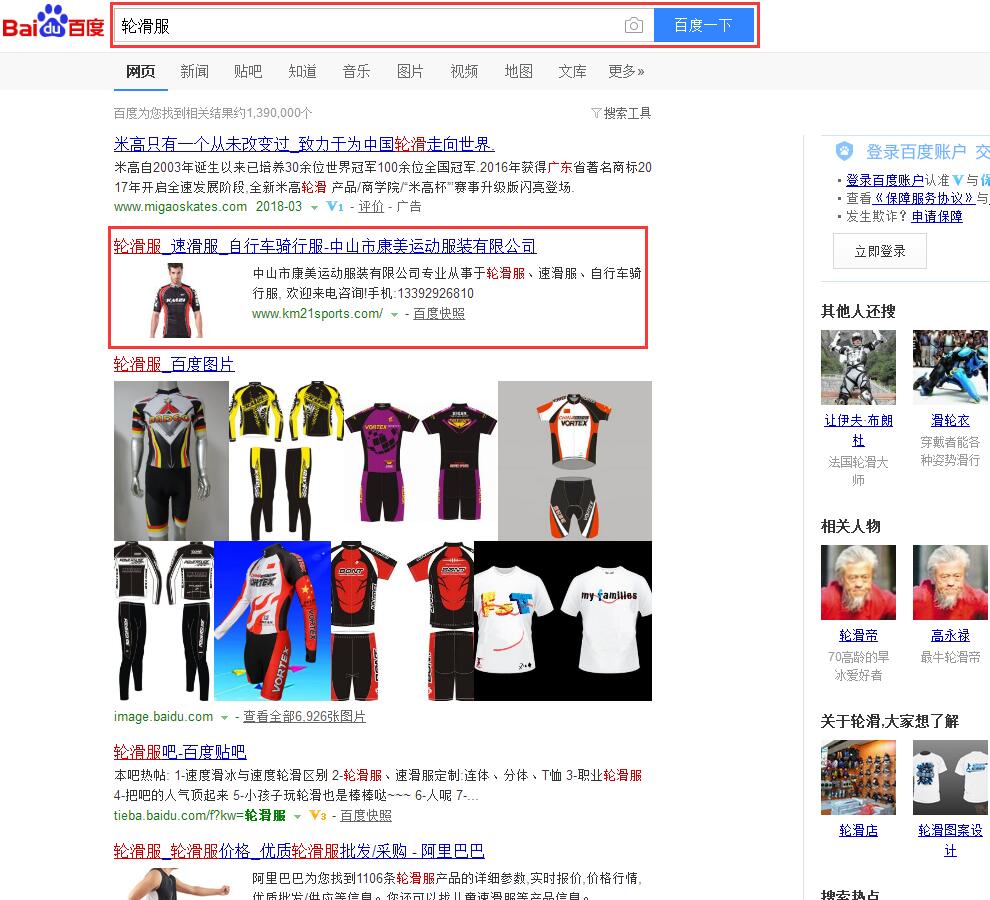
Task: Open the 查看全部6,926张图片 link
Action: (x=304, y=717)
